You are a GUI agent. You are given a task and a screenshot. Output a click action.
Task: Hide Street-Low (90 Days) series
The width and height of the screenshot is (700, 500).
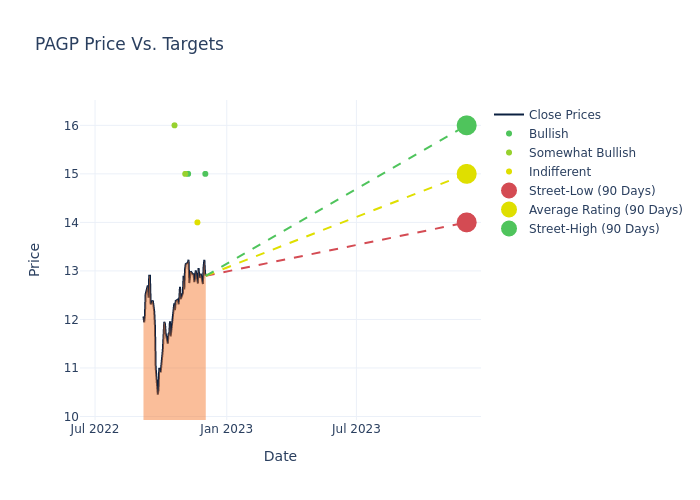pyautogui.click(x=591, y=191)
